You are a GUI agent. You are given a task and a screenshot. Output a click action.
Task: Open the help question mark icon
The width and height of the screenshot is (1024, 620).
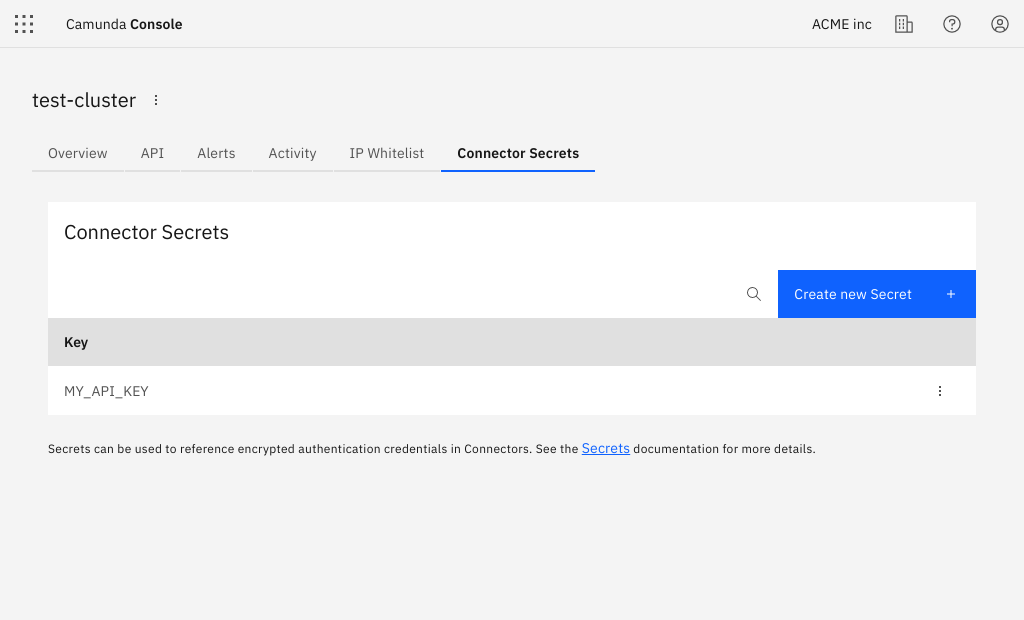pos(952,24)
